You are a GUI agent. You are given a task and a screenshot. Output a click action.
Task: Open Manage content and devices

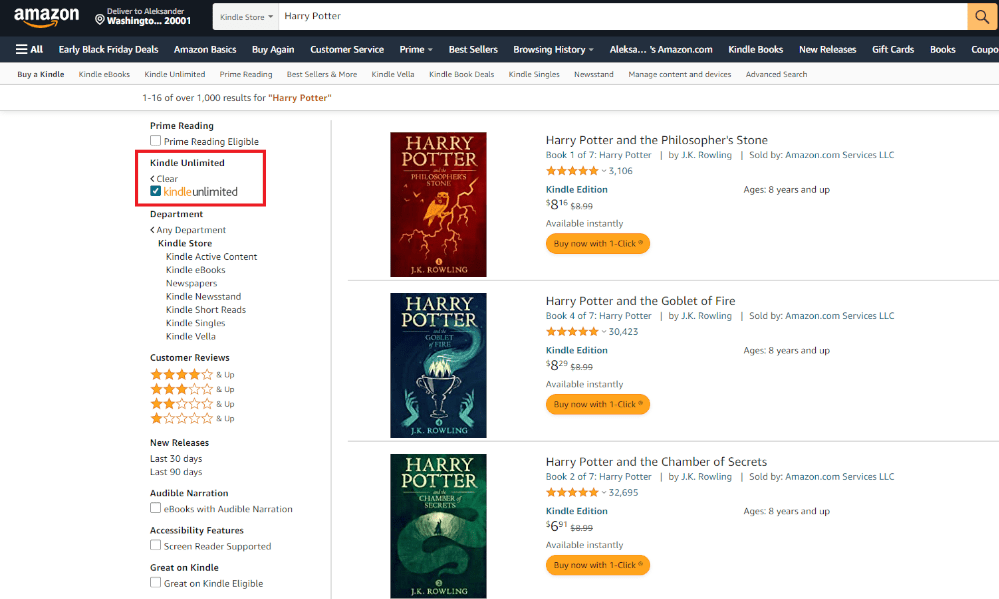tap(680, 75)
